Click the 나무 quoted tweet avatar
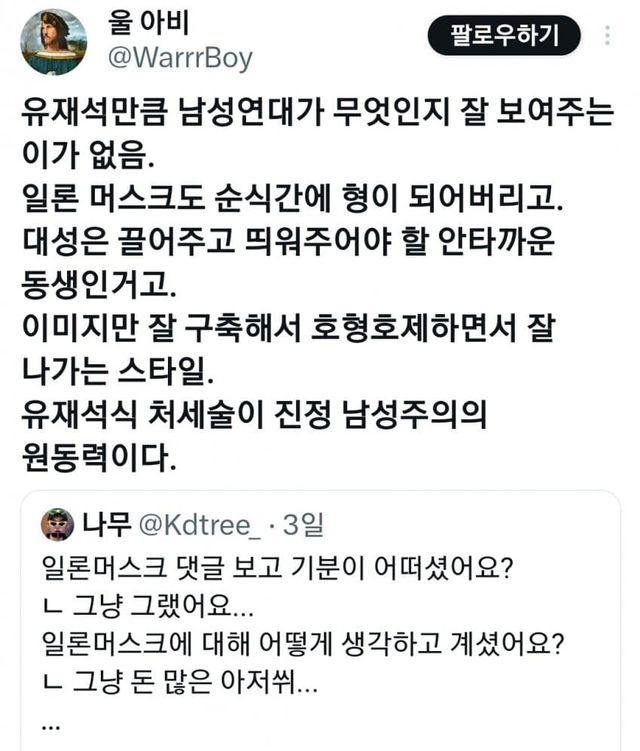Viewport: 640px width, 751px height. 58,524
